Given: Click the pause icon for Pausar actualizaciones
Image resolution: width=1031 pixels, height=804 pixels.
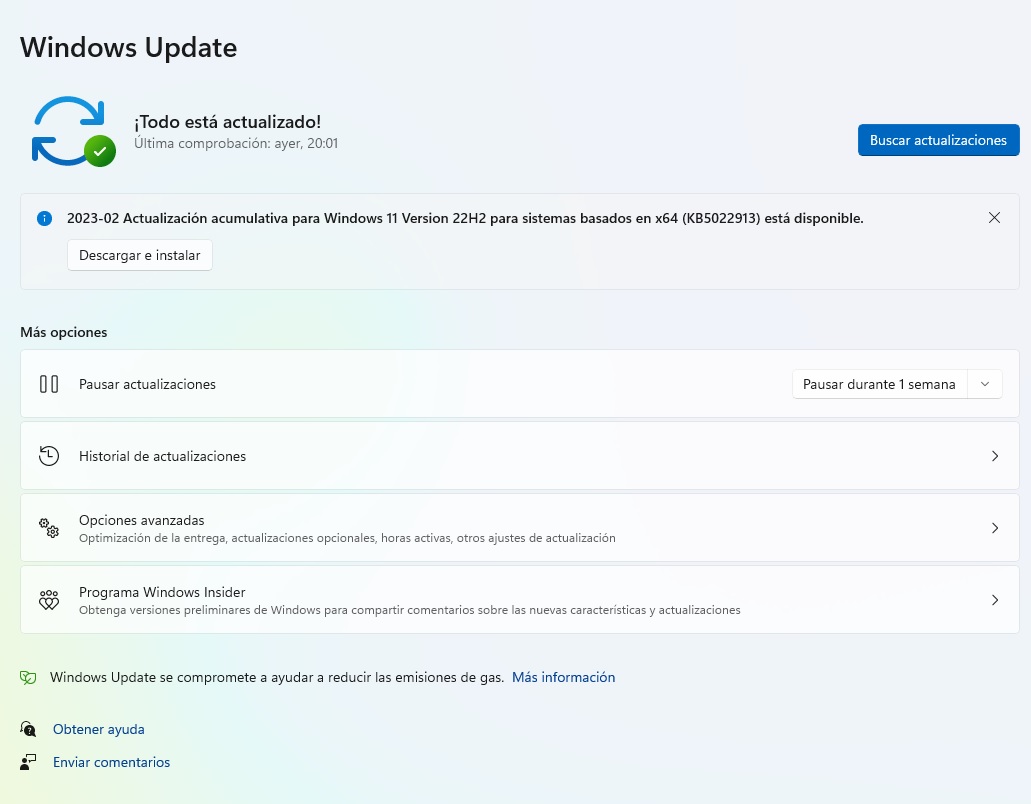Looking at the screenshot, I should [49, 384].
